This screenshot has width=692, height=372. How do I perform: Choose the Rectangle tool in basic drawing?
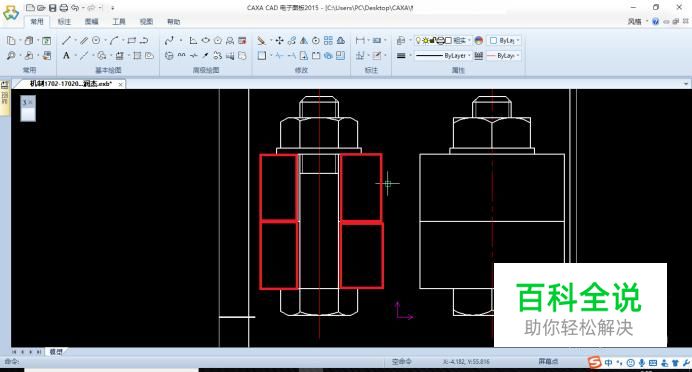click(131, 41)
